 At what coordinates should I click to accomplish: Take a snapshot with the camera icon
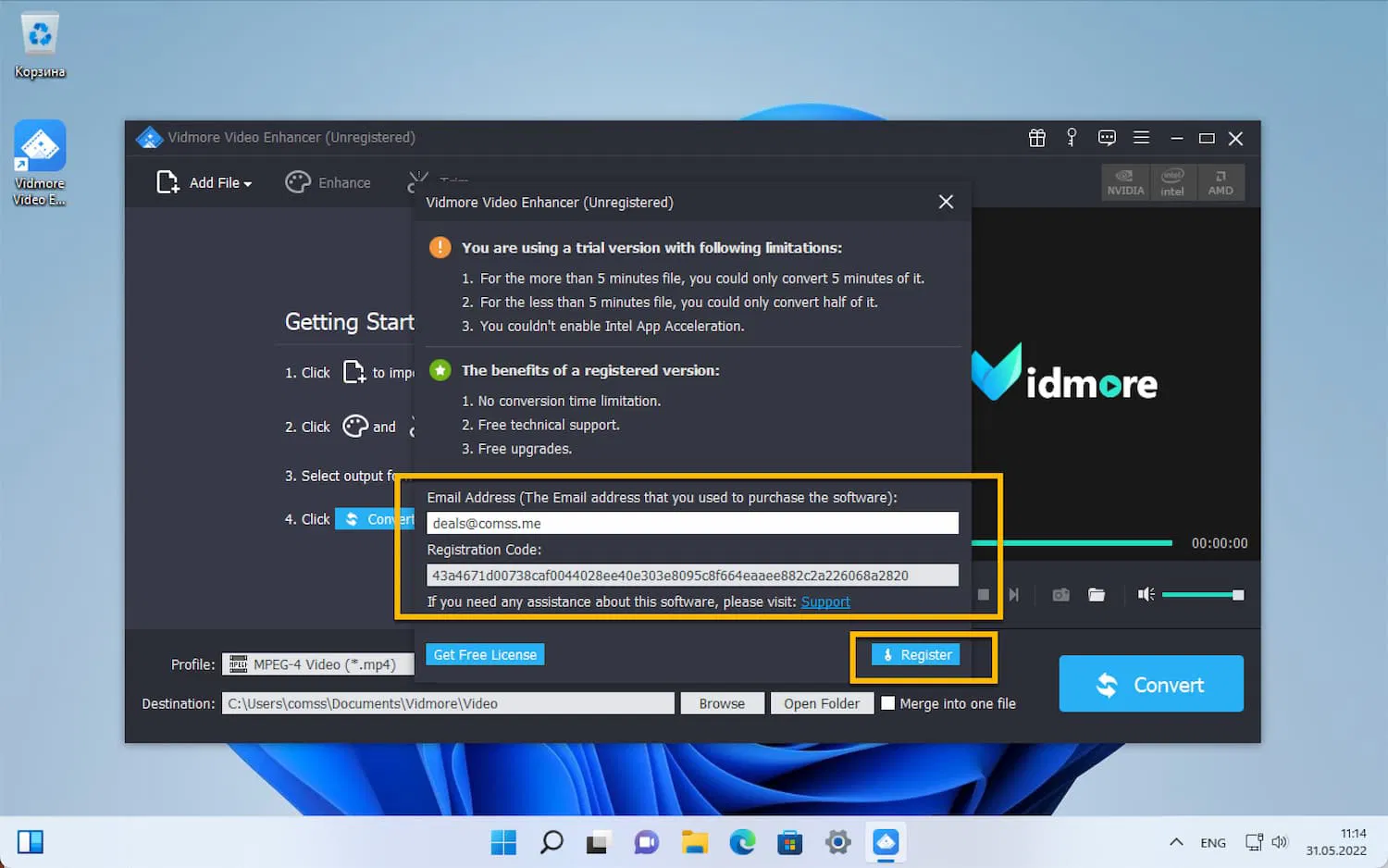coord(1061,594)
